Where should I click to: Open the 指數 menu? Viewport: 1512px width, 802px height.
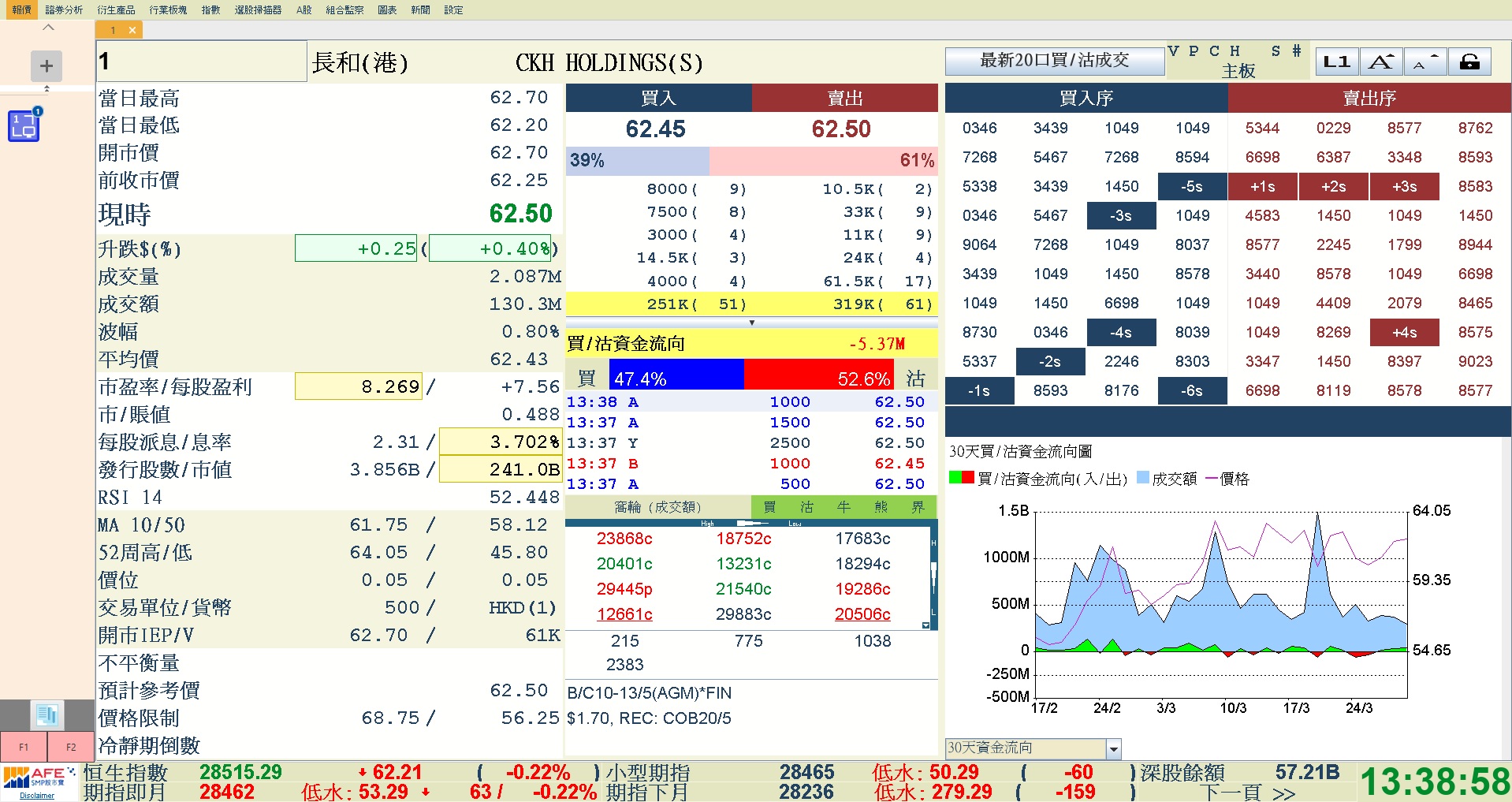[x=210, y=9]
